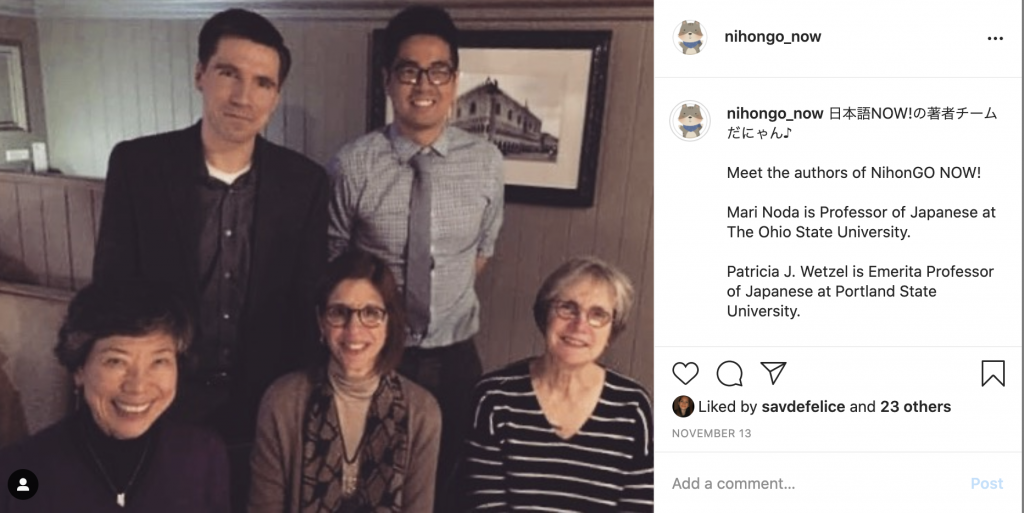Click the NOVEMBER 13 timestamp
Screen dimensions: 1024x513
(x=711, y=434)
